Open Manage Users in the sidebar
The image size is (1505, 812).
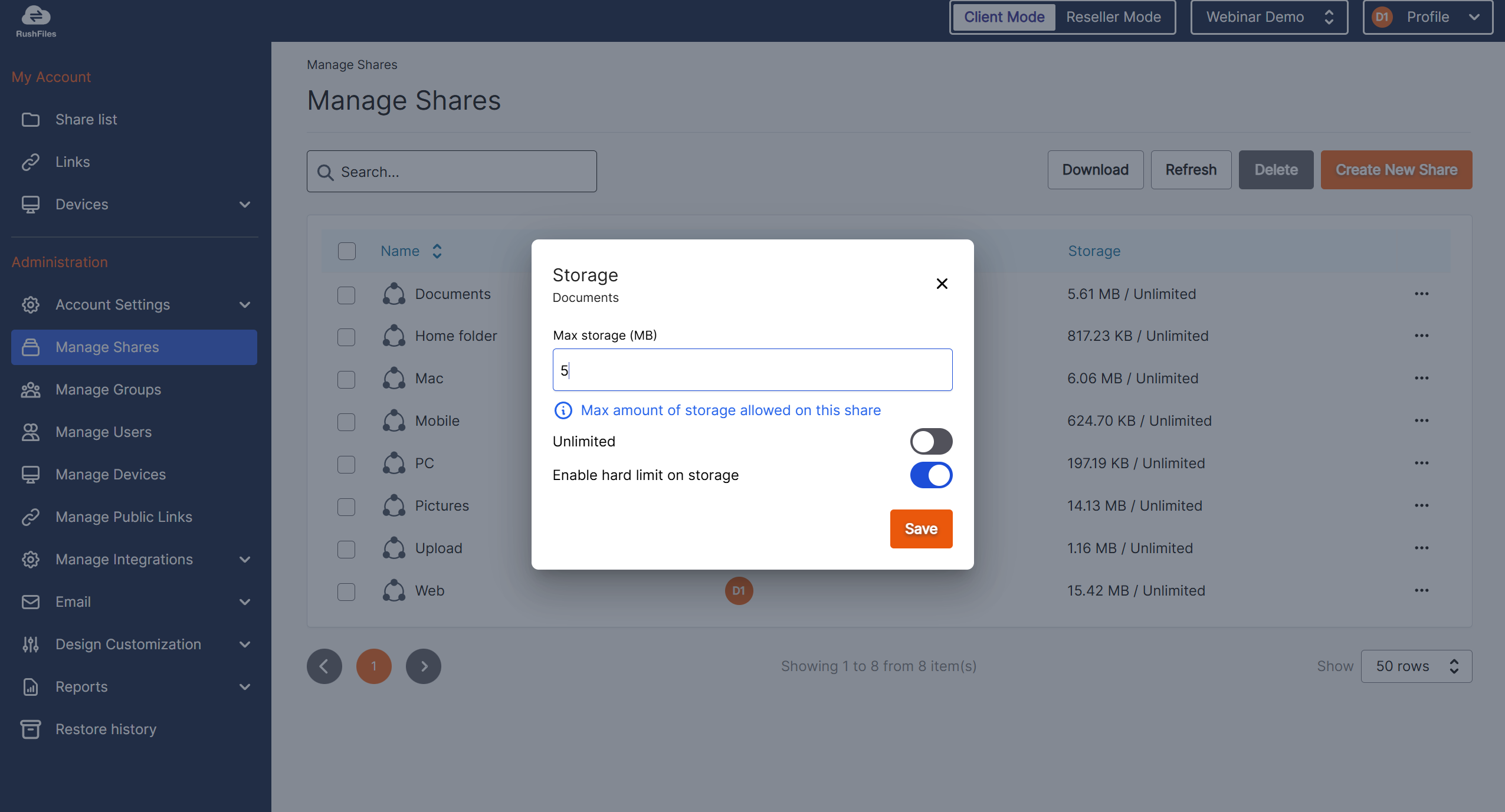(104, 432)
